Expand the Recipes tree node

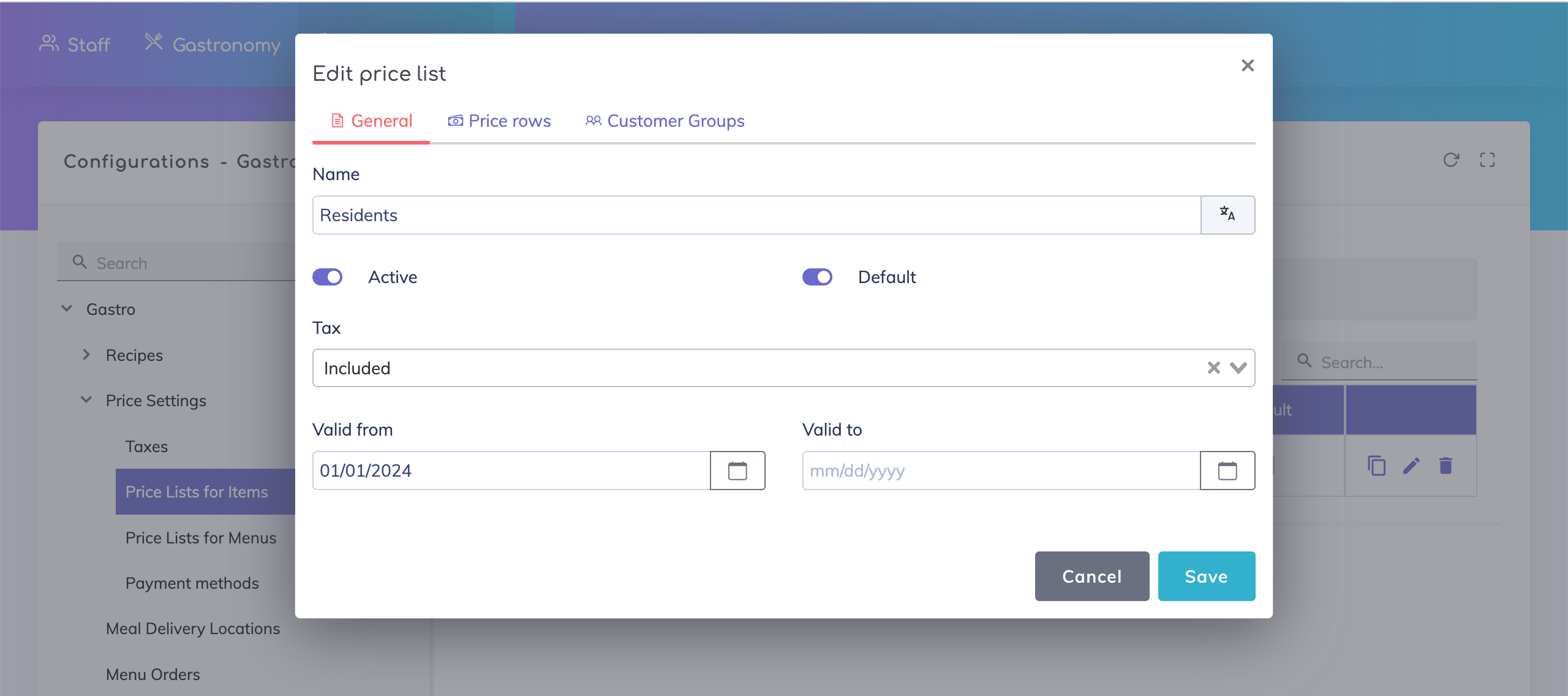tap(86, 355)
